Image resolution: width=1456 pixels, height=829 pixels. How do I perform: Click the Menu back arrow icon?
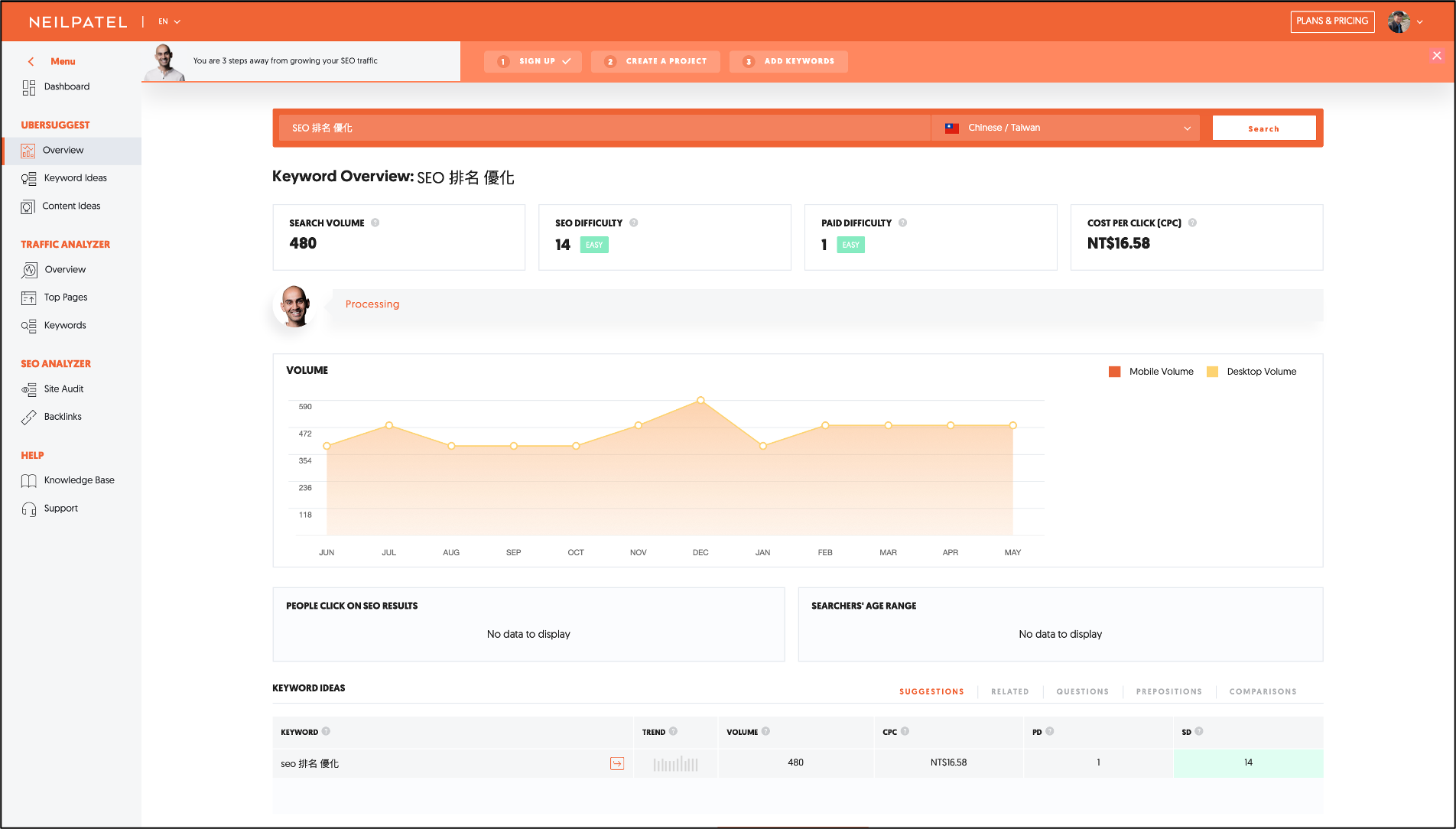31,62
